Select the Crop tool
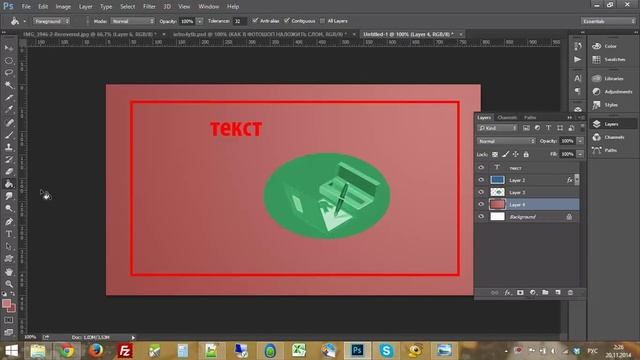The image size is (640, 360). point(9,98)
